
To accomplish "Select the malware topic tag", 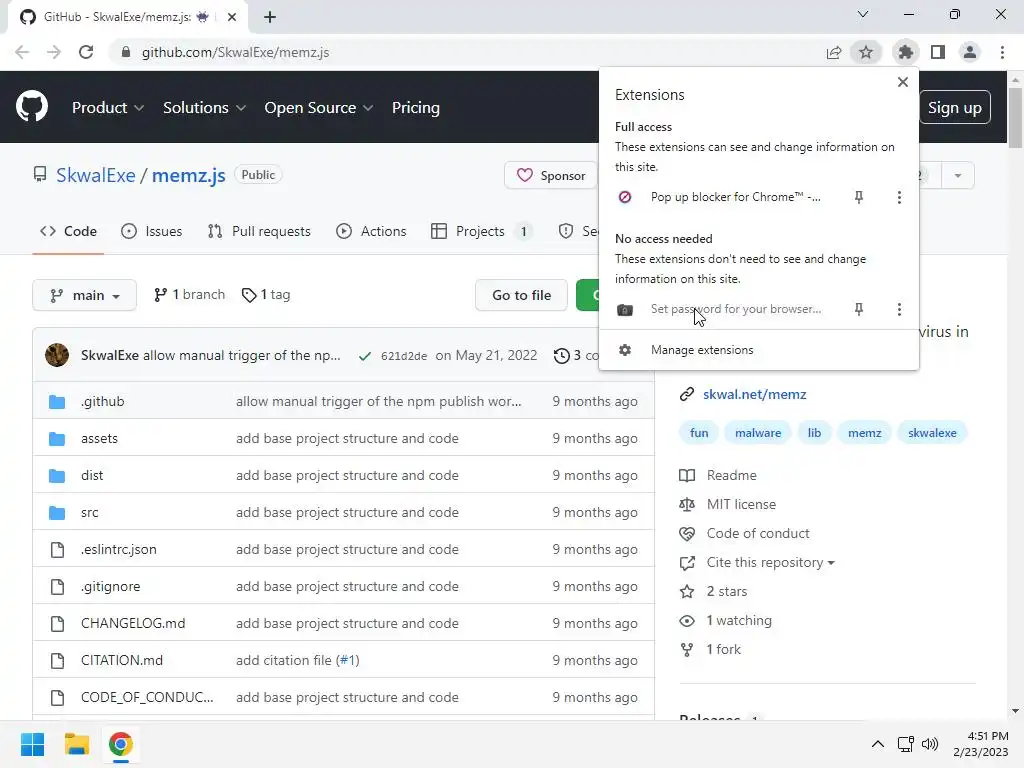I will (x=758, y=433).
